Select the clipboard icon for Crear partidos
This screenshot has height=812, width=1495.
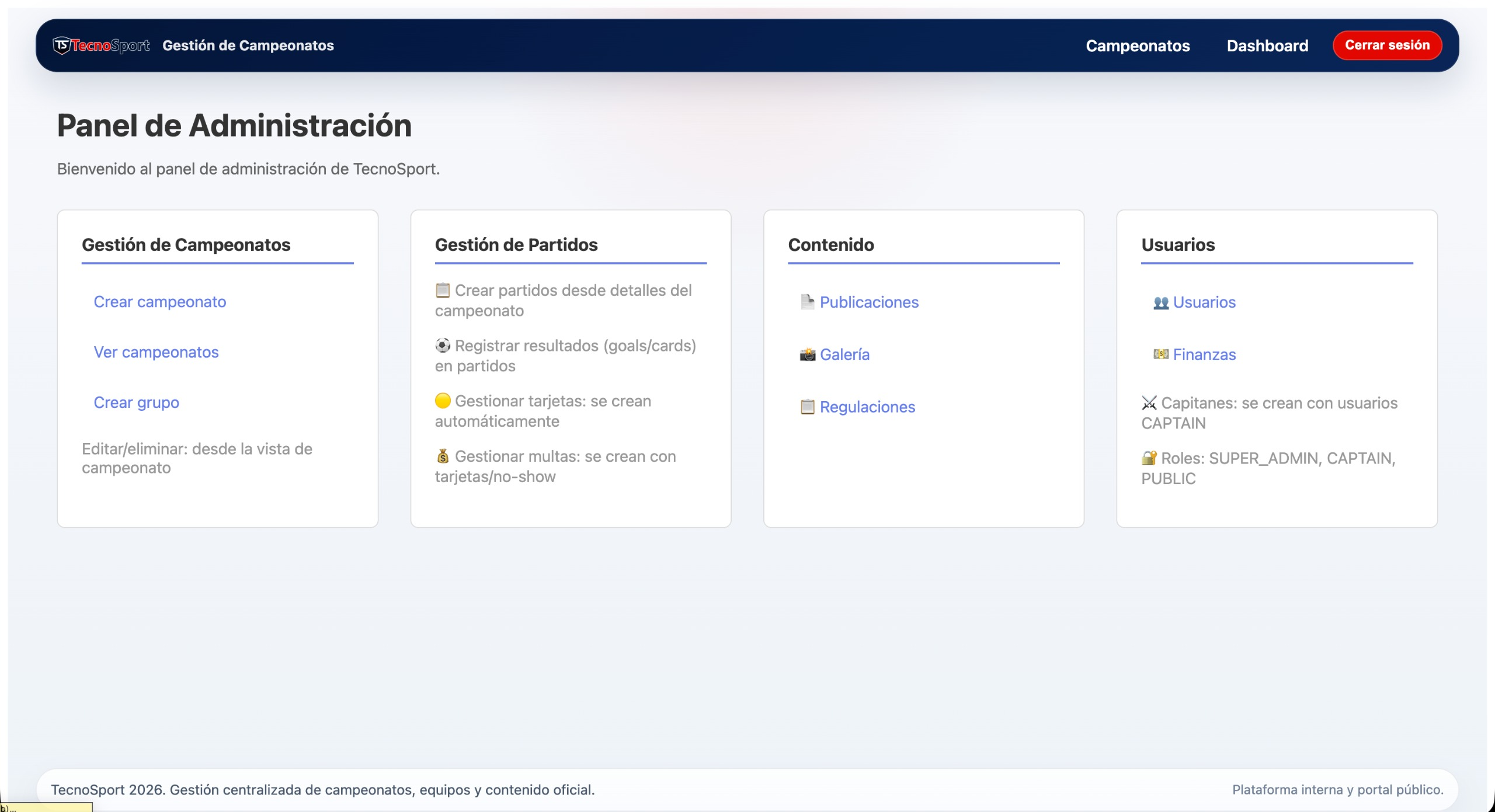(x=442, y=290)
